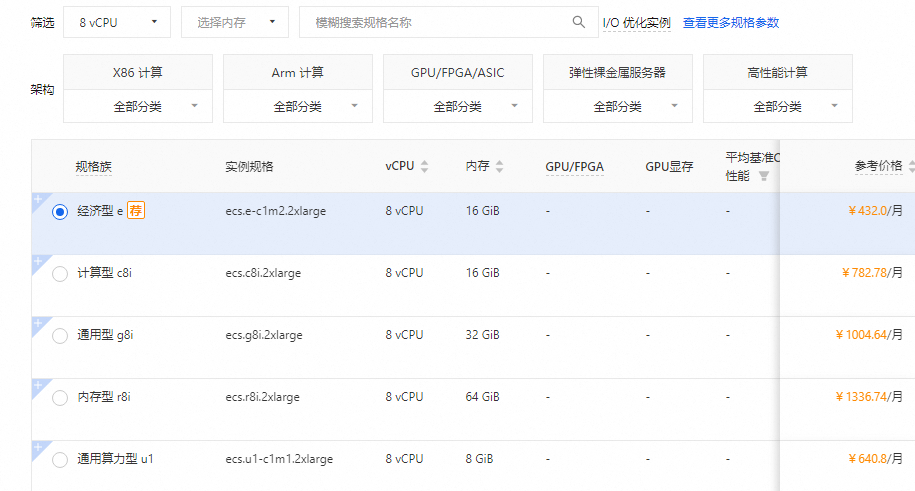Screen dimensions: 915x491
Task: Click 32 GiB memory cell
Action: tap(482, 335)
